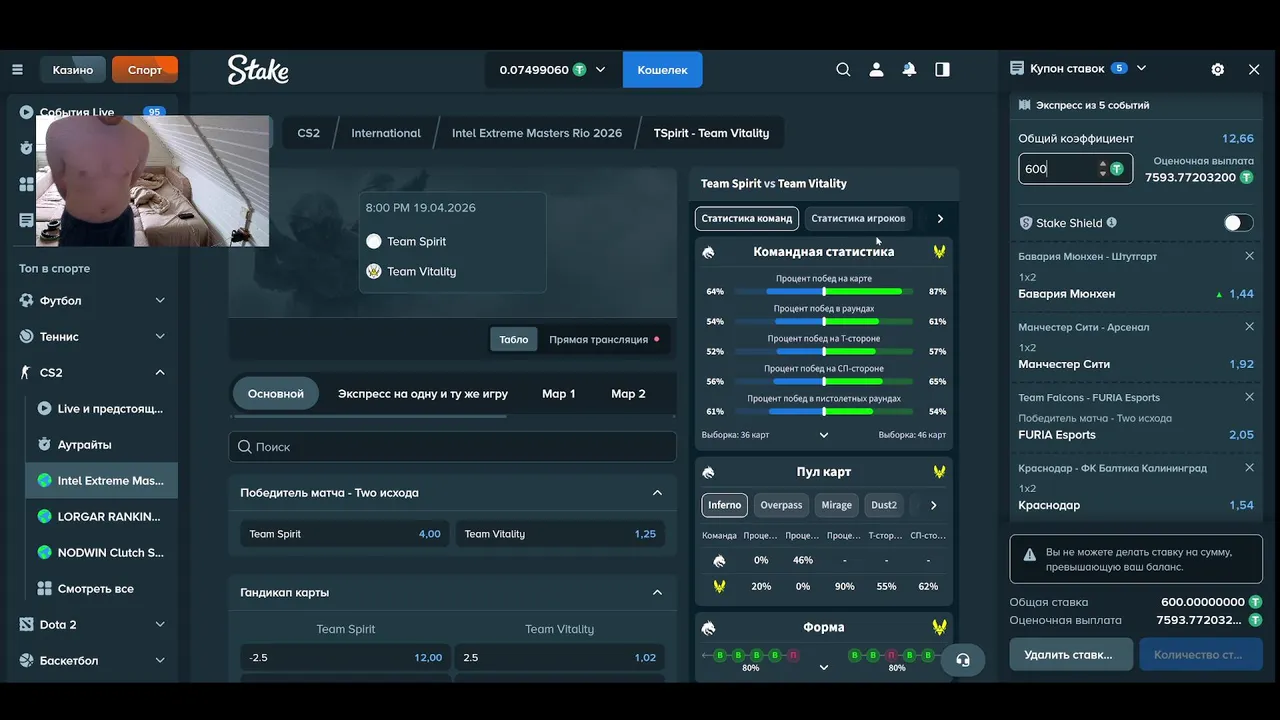Enable the Stake Shield toggle

tap(1238, 223)
